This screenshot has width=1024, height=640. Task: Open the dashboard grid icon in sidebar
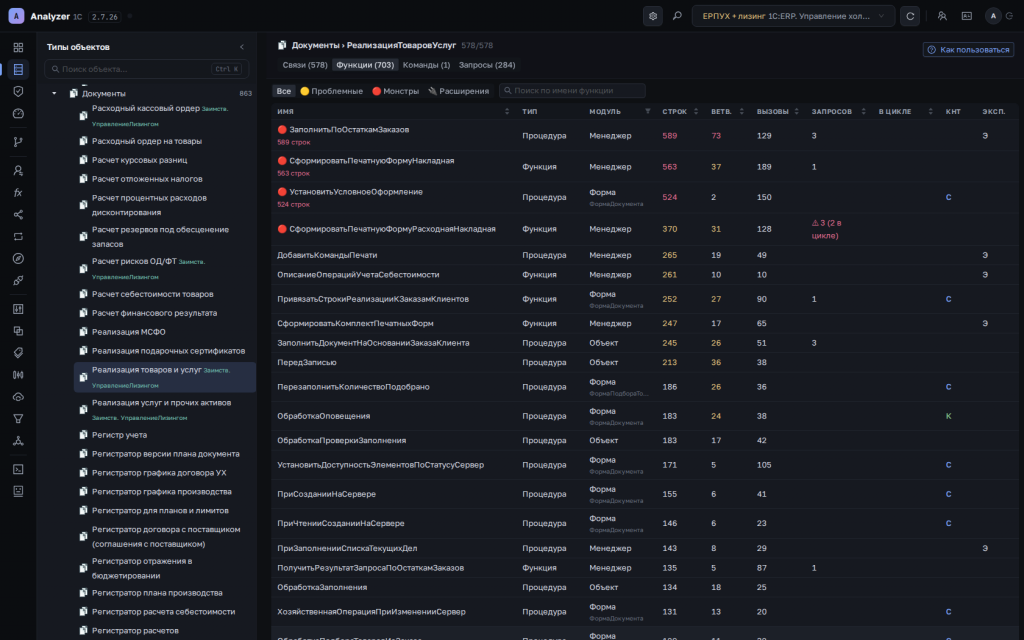click(x=18, y=48)
